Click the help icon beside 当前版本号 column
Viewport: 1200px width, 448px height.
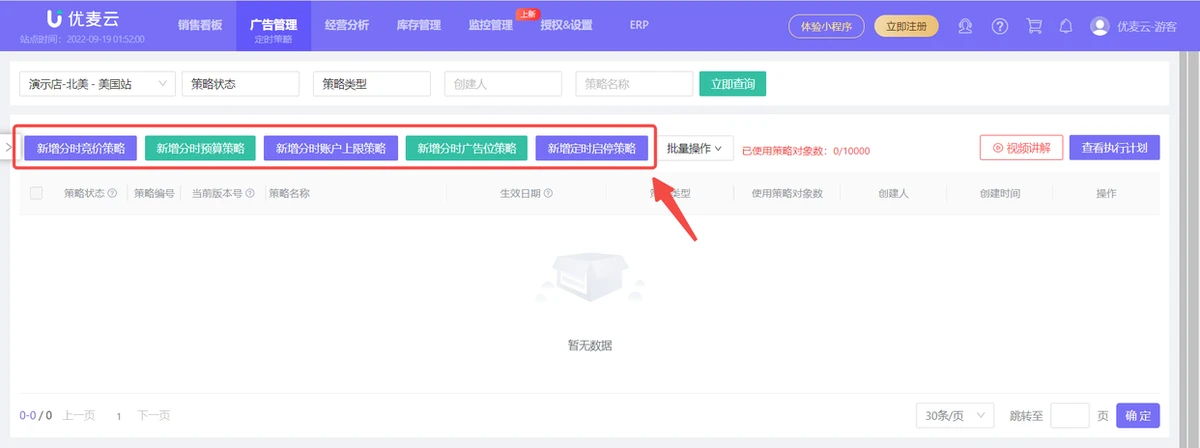point(249,193)
